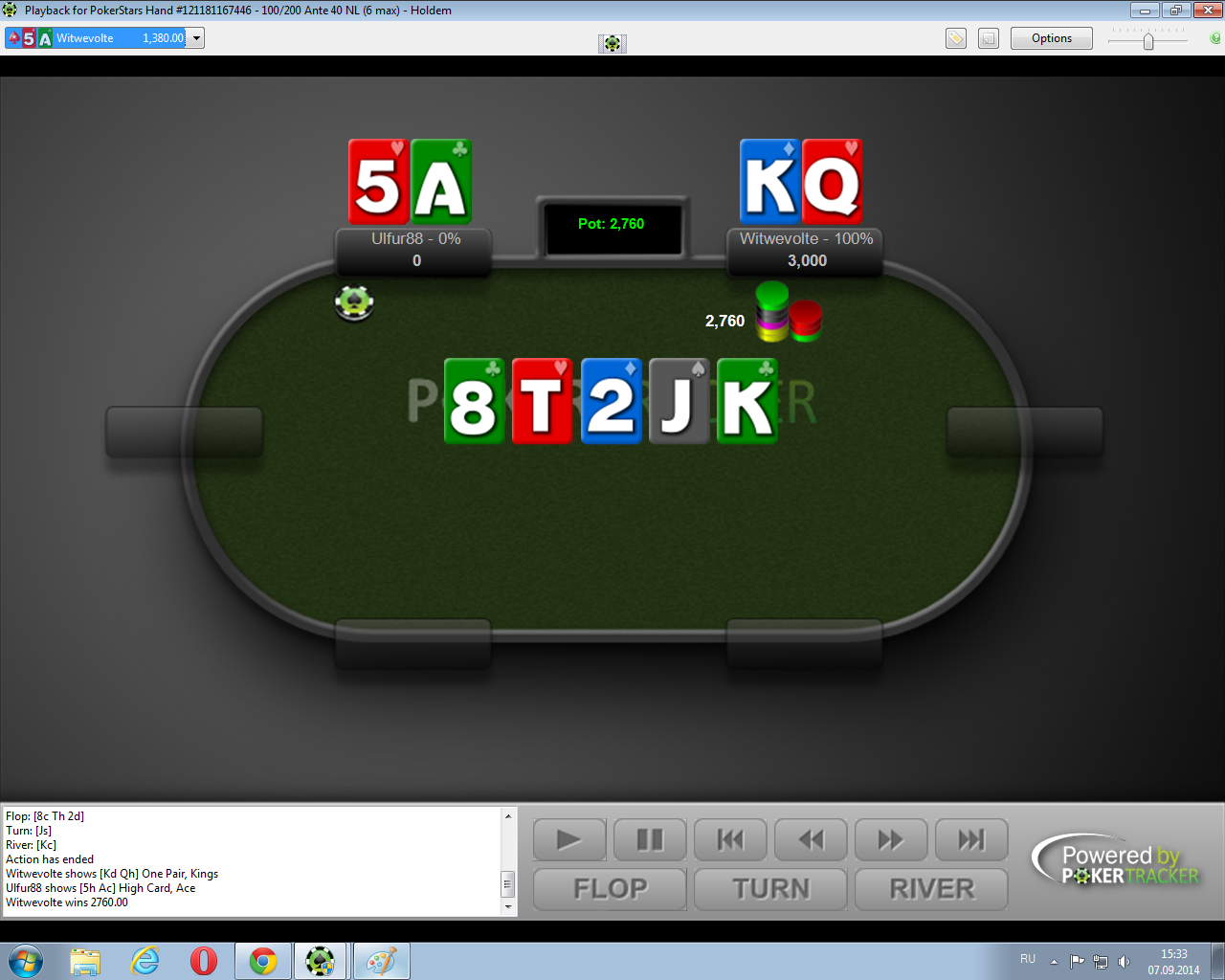The width and height of the screenshot is (1225, 980).
Task: Click the Witwevolte player name plate
Action: pyautogui.click(x=806, y=251)
